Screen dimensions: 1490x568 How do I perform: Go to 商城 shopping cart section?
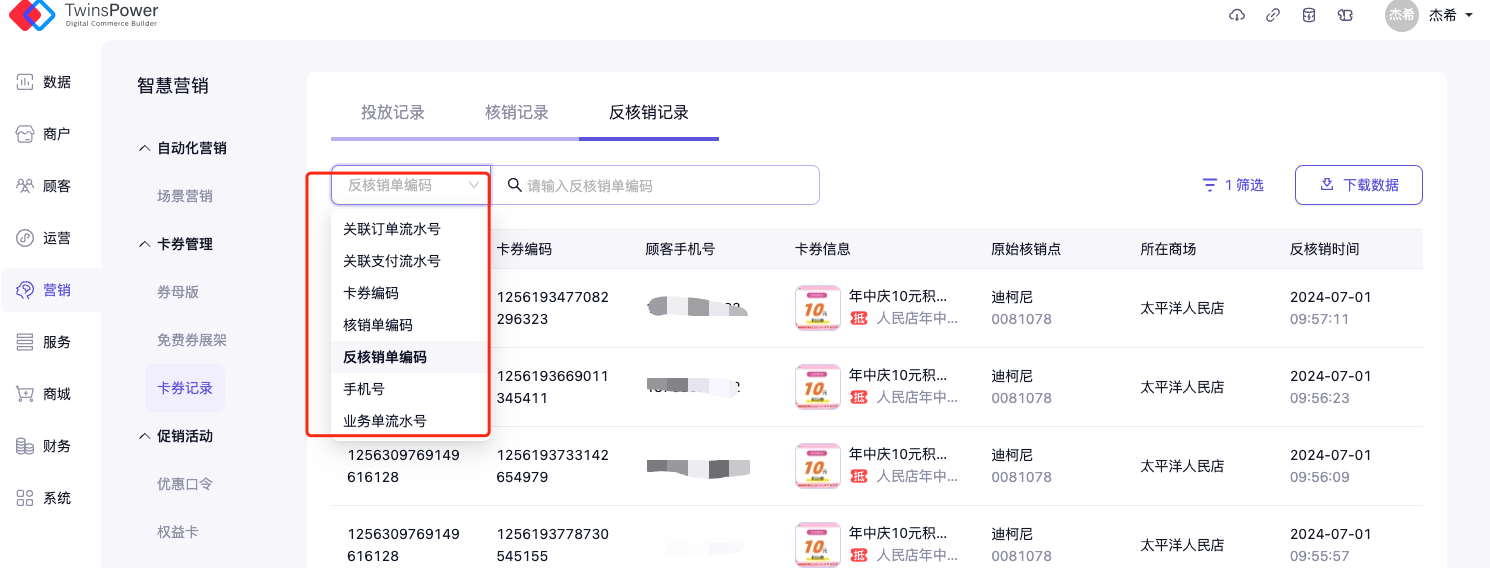(45, 394)
